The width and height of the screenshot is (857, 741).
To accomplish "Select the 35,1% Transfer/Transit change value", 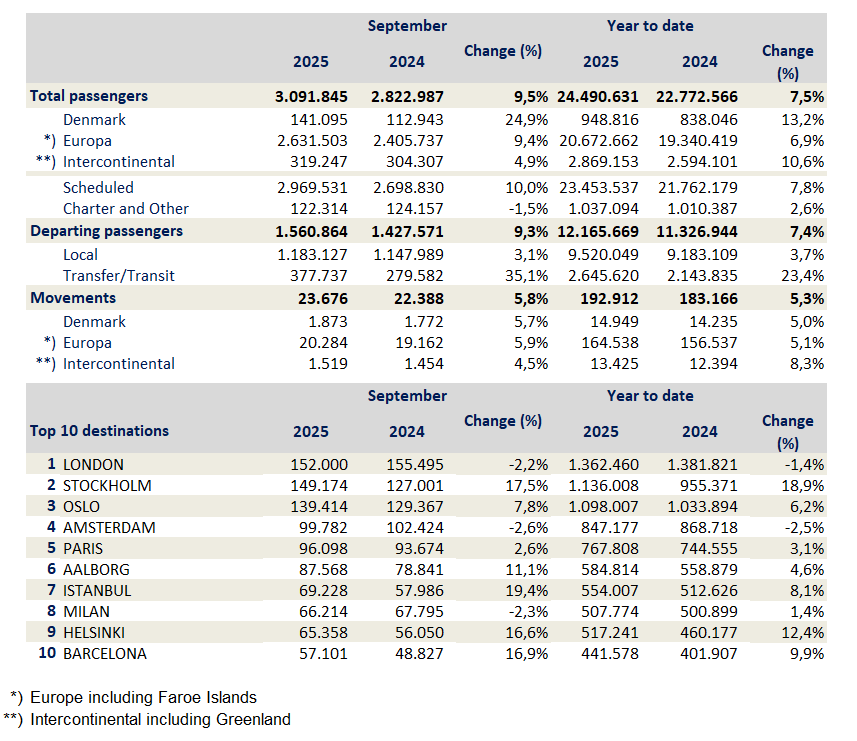I will pos(524,276).
